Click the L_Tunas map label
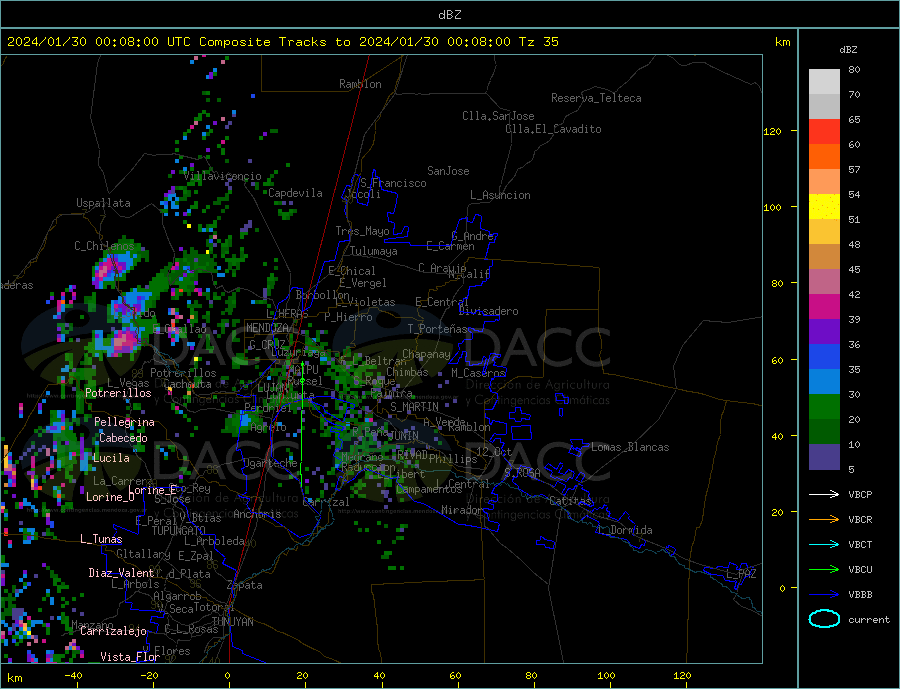900x689 pixels. (101, 539)
